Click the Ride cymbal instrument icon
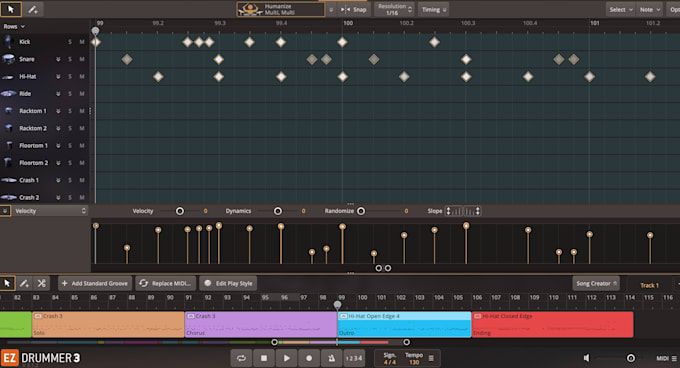 (x=8, y=94)
